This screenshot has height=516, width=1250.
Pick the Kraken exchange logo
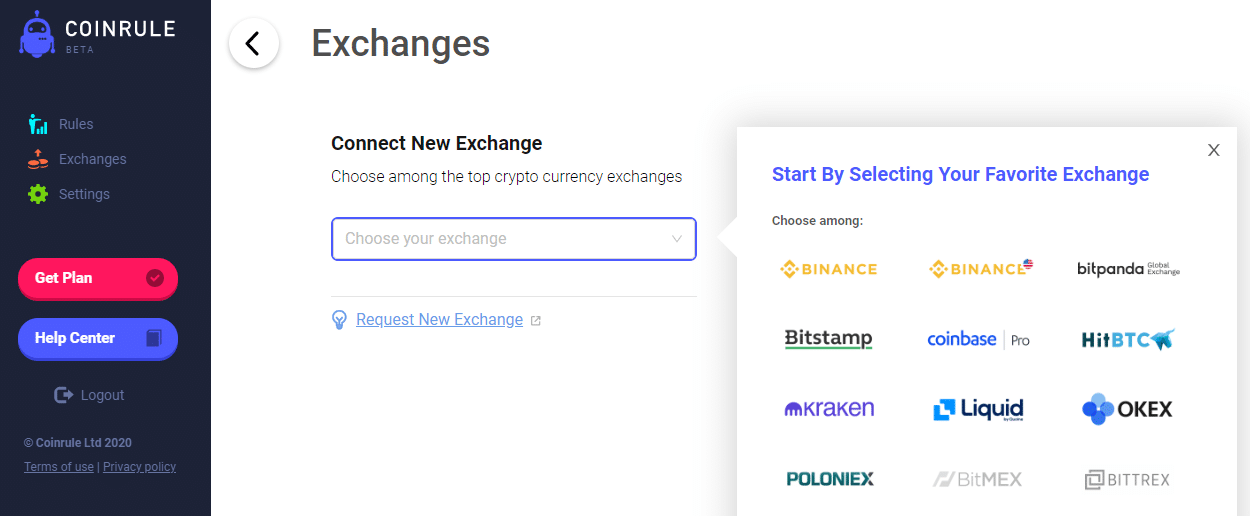coord(829,408)
